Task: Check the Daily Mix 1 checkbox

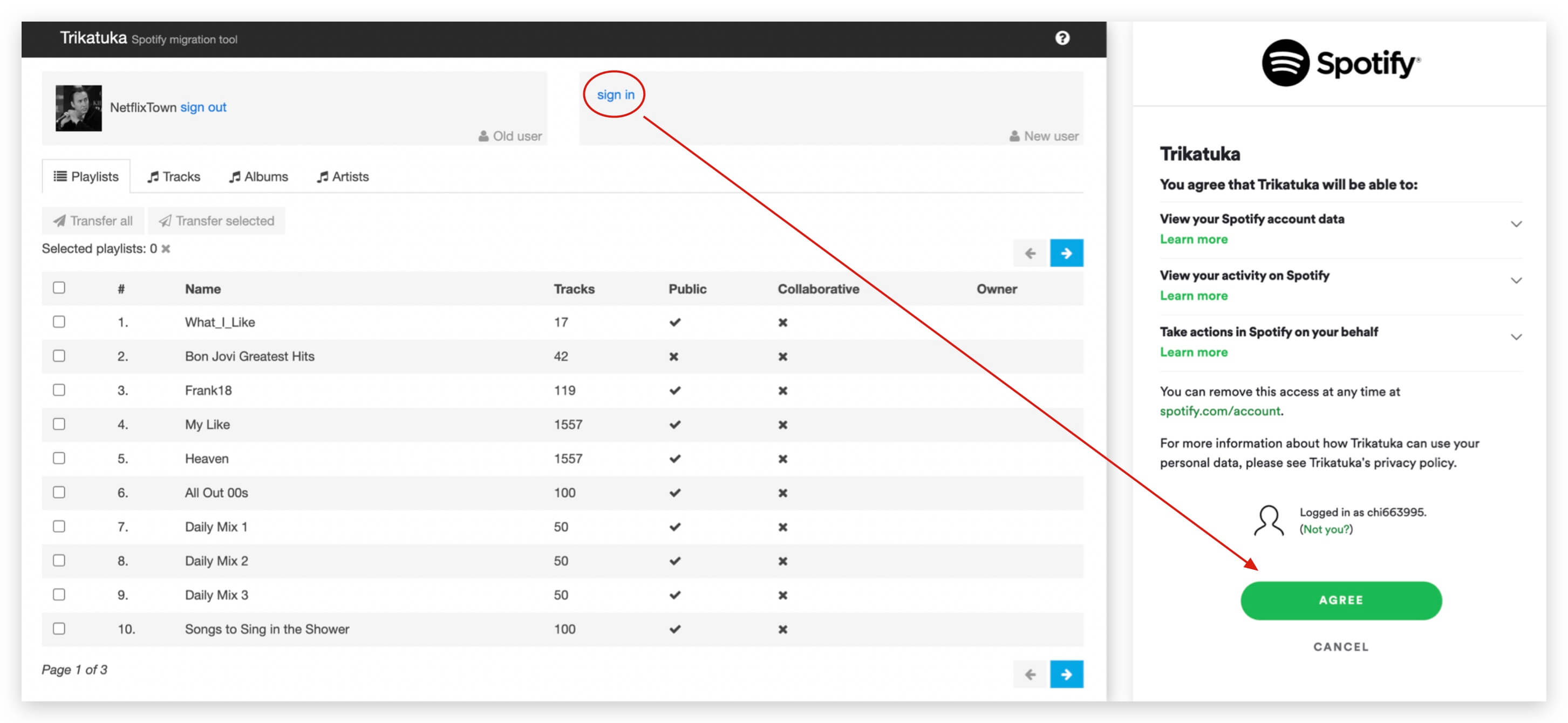Action: [x=58, y=526]
